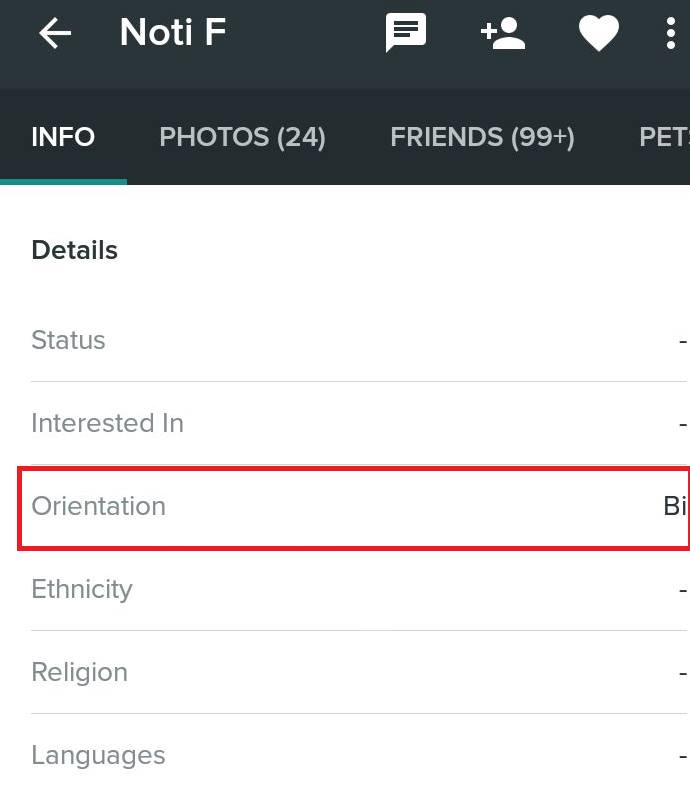Tap the Bi orientation value
The height and width of the screenshot is (796, 690).
pos(675,506)
